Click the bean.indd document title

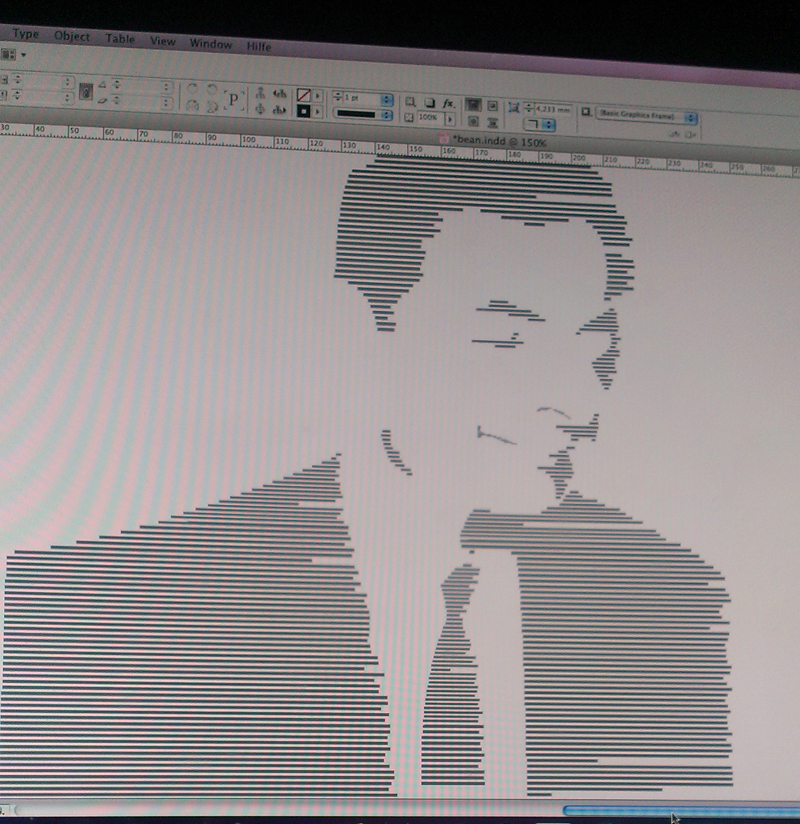pos(500,141)
